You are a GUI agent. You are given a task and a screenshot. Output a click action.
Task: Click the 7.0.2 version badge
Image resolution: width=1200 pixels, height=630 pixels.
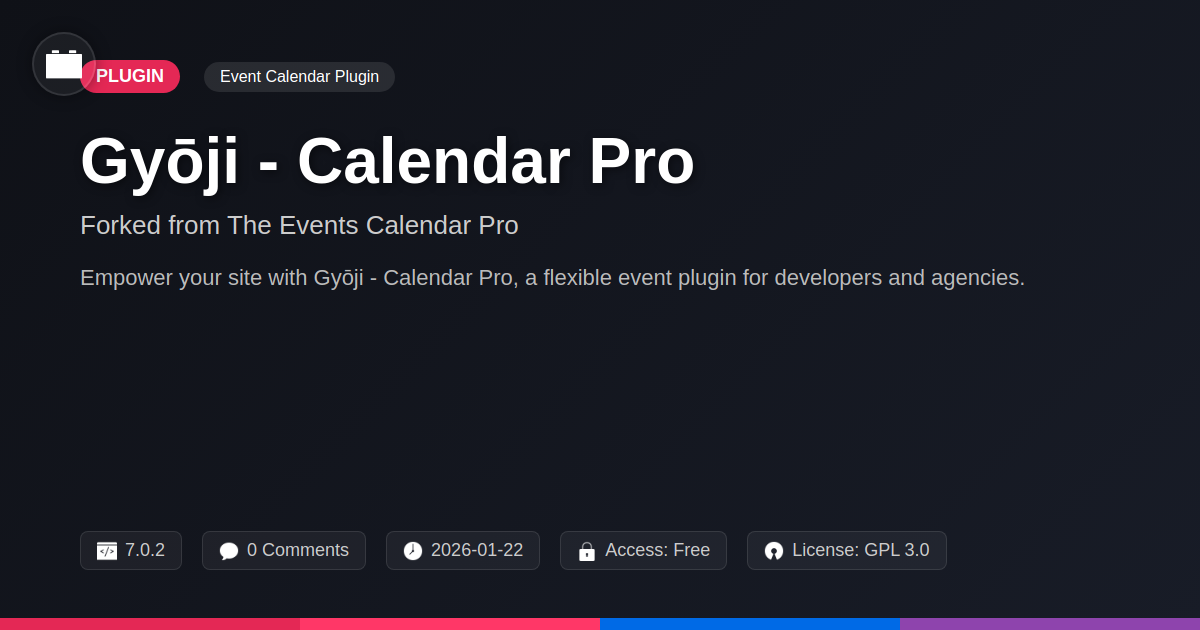(x=131, y=551)
